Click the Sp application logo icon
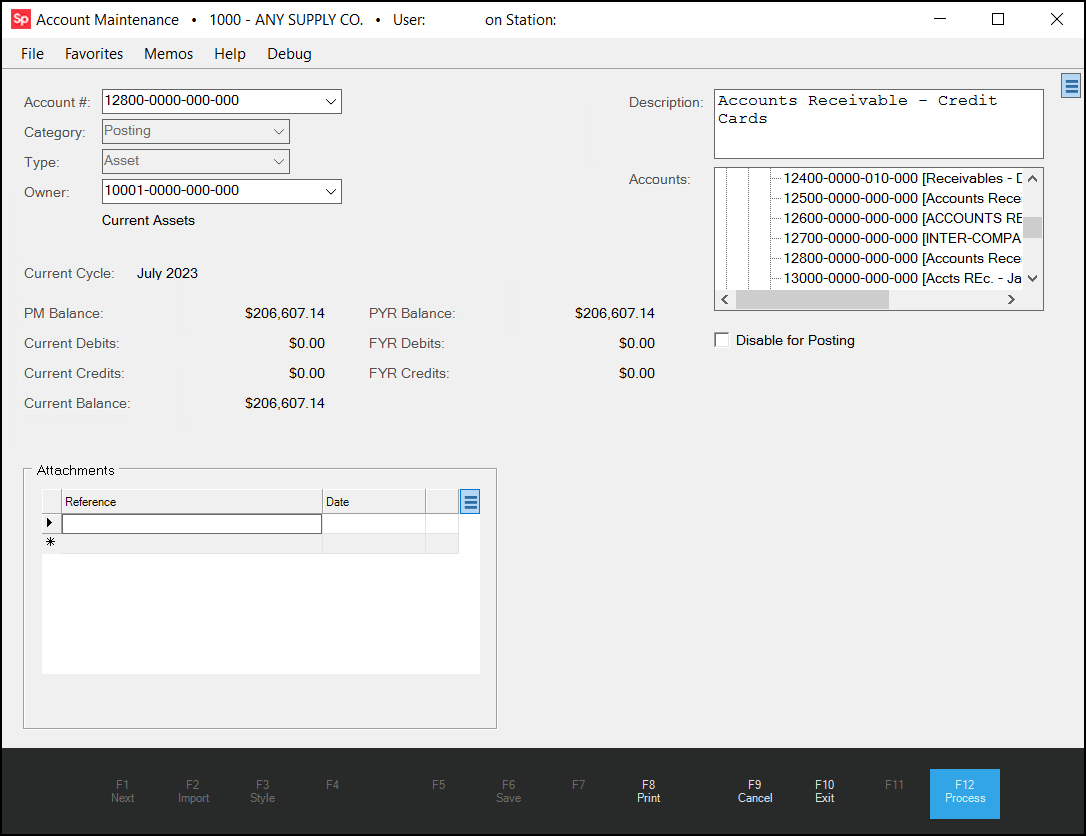 [20, 19]
